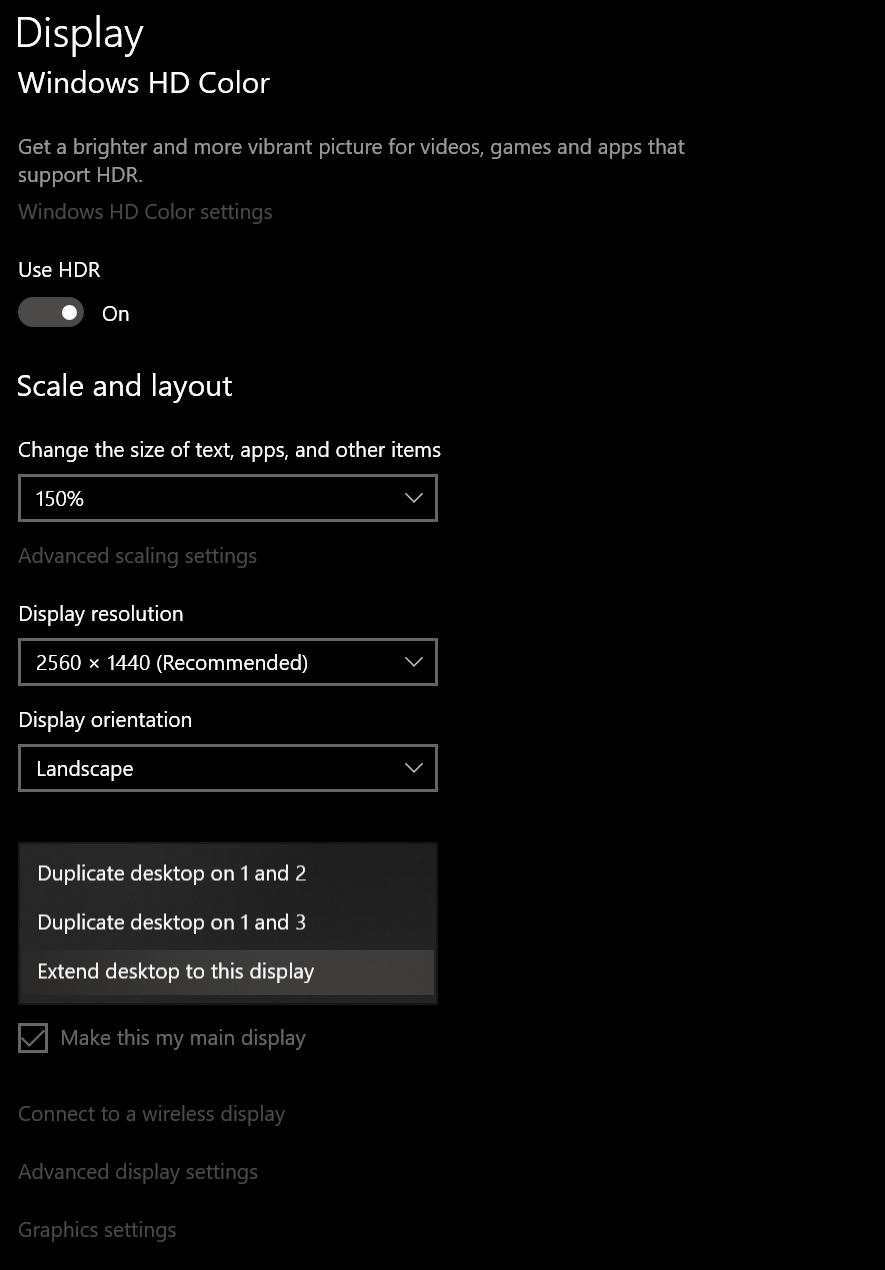Open Advanced display settings
This screenshot has height=1270, width=885.
(x=138, y=1172)
